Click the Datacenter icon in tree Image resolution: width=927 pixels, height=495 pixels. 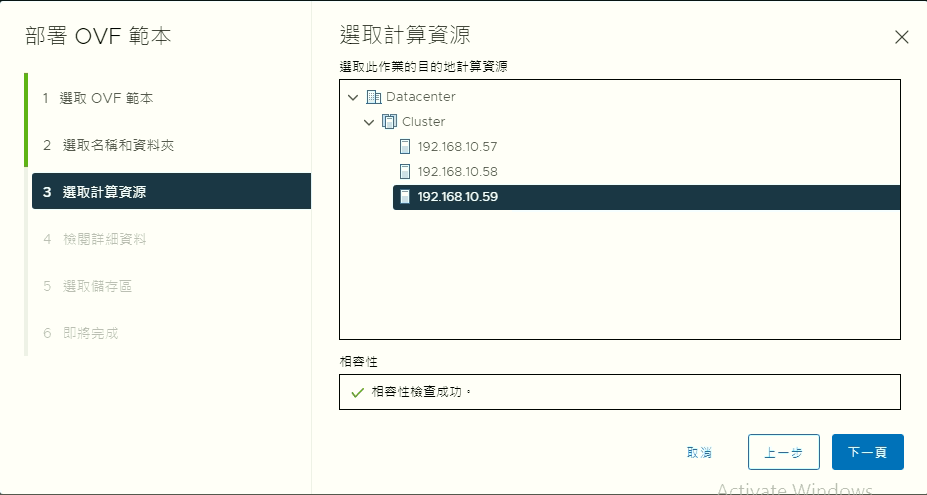374,97
